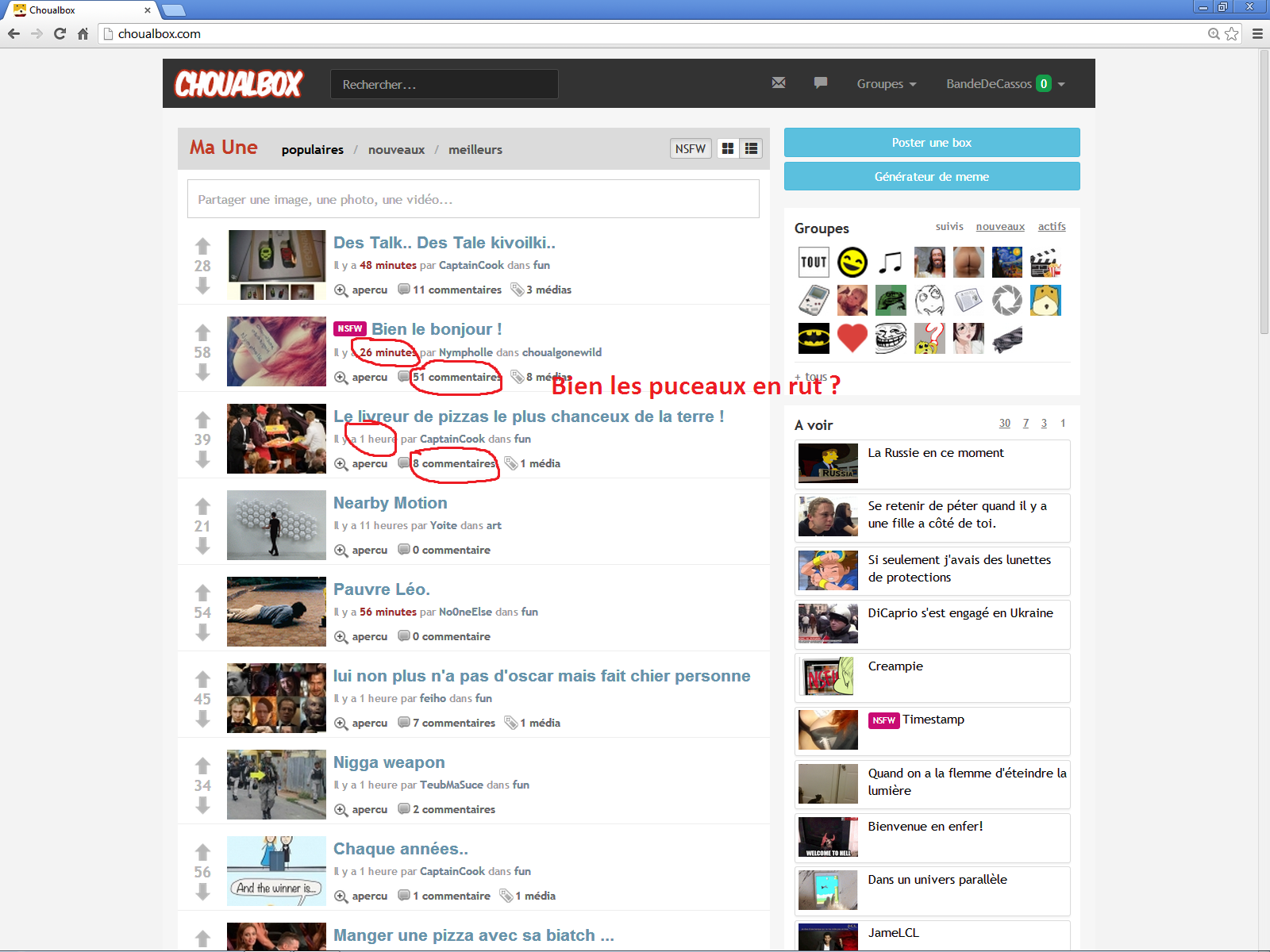Select the music note group icon
Viewport: 1270px width, 952px height.
click(x=891, y=262)
